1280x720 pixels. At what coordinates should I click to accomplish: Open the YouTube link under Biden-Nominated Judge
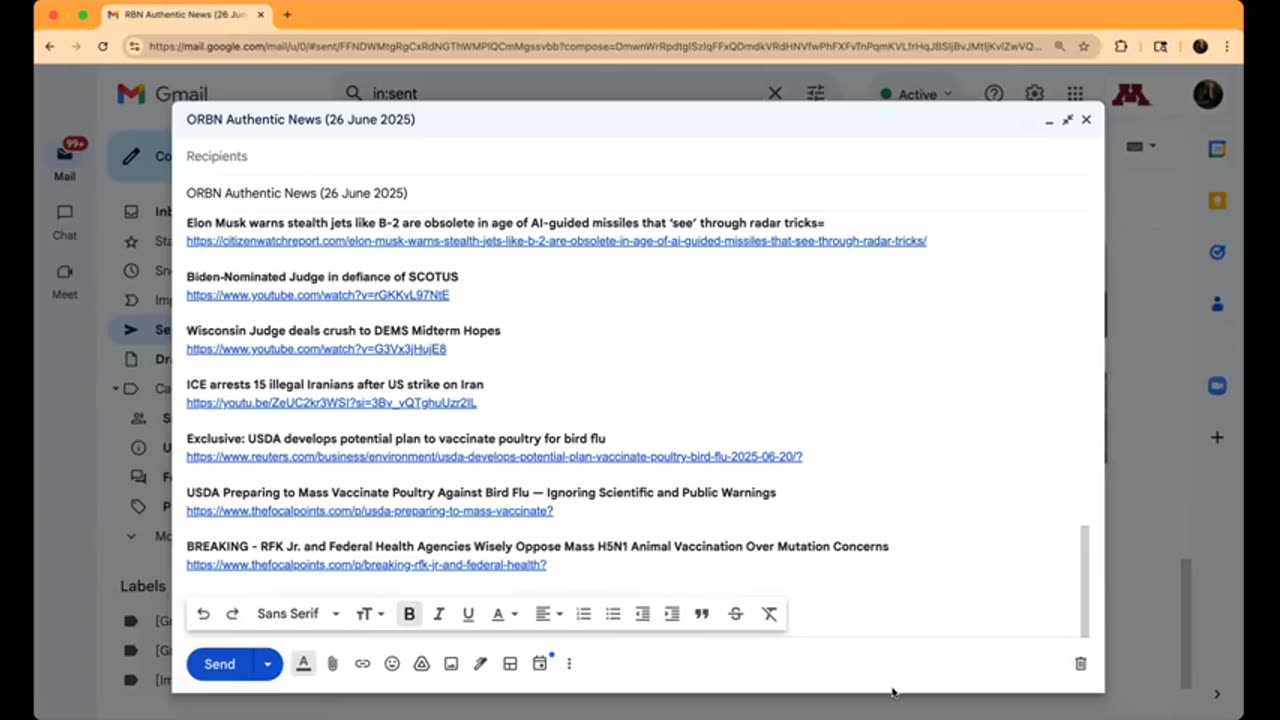click(317, 295)
